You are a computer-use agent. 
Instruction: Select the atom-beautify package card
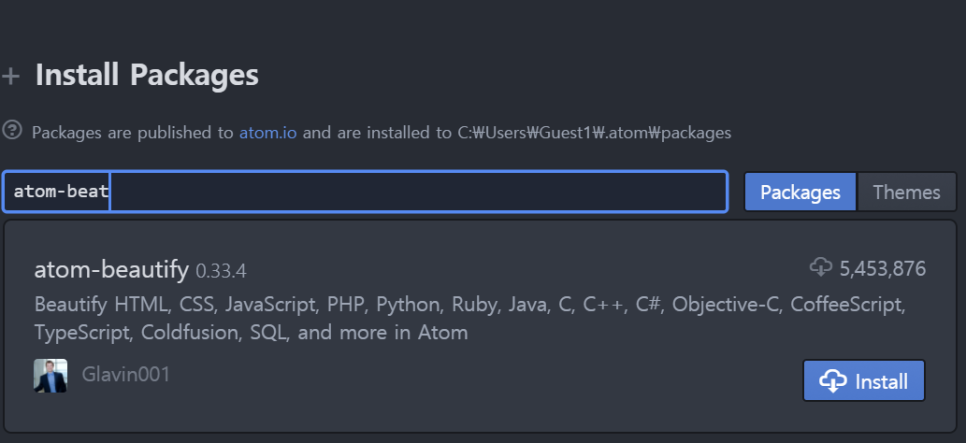[x=480, y=326]
